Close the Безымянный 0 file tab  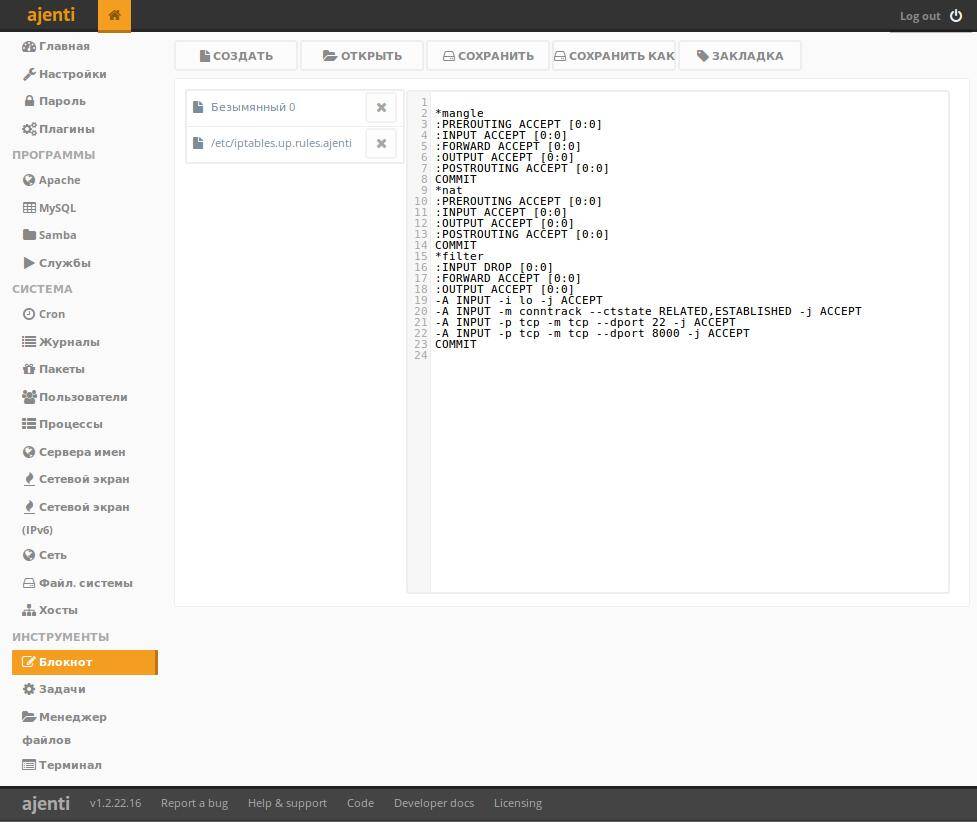[x=381, y=107]
